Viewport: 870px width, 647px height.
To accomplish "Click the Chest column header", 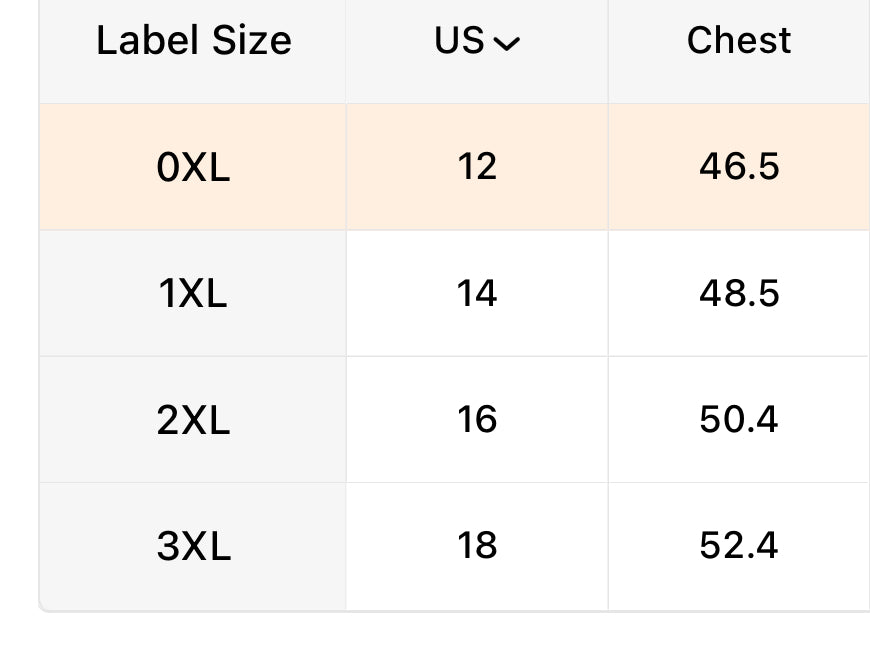I will click(739, 42).
